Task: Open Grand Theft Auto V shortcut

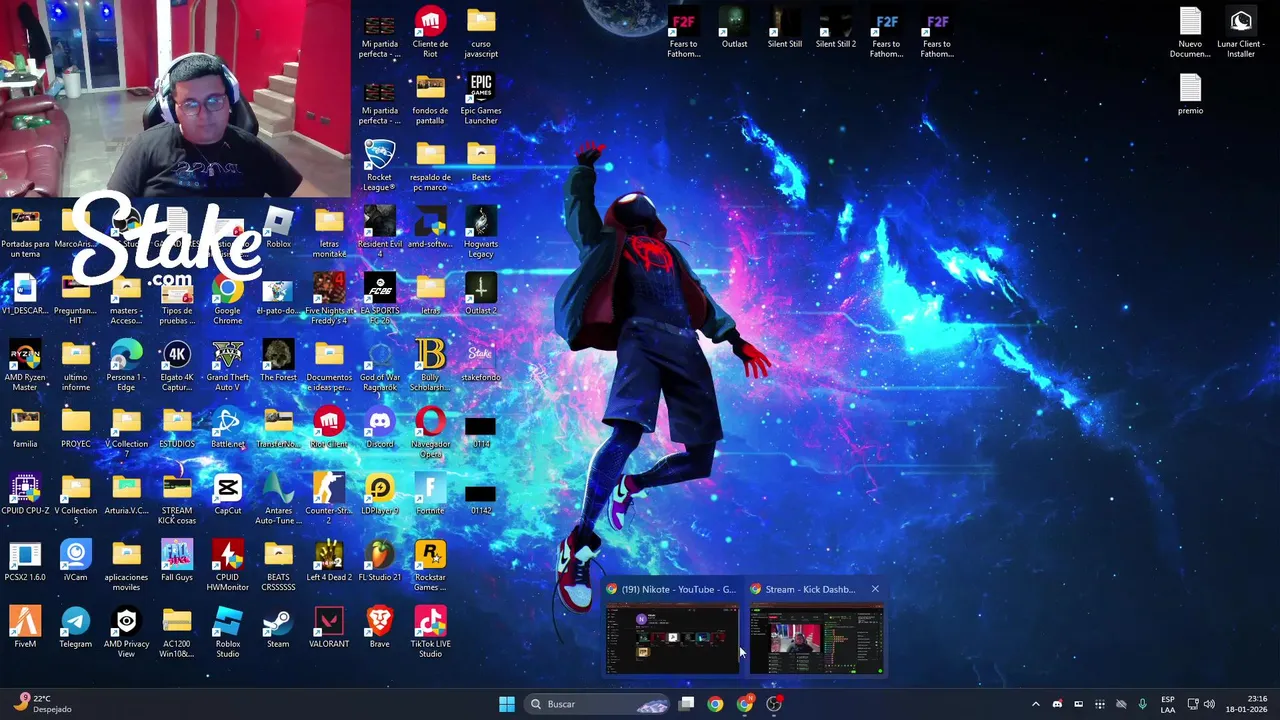Action: pos(227,366)
